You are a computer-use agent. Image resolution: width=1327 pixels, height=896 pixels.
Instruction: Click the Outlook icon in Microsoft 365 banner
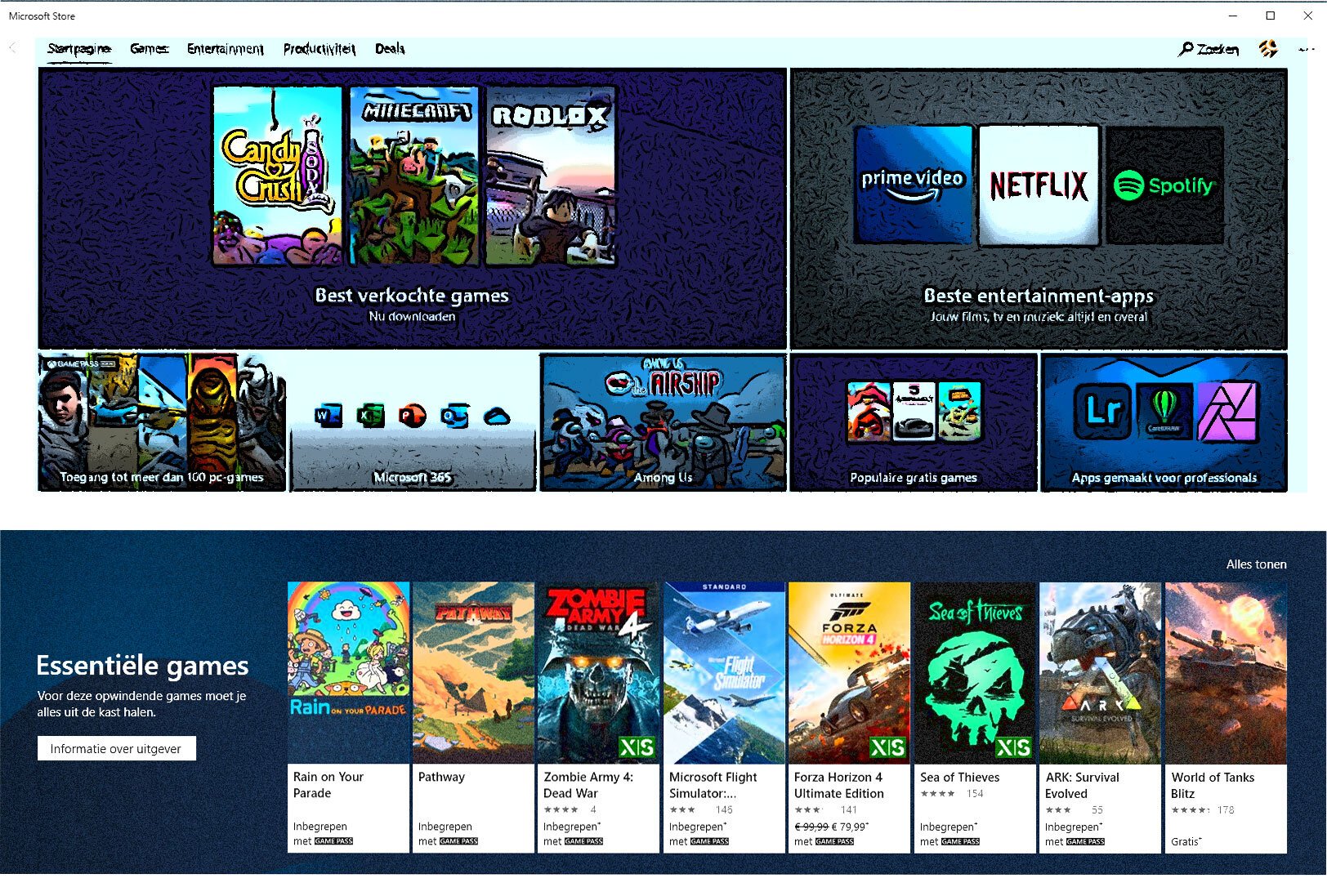click(454, 417)
